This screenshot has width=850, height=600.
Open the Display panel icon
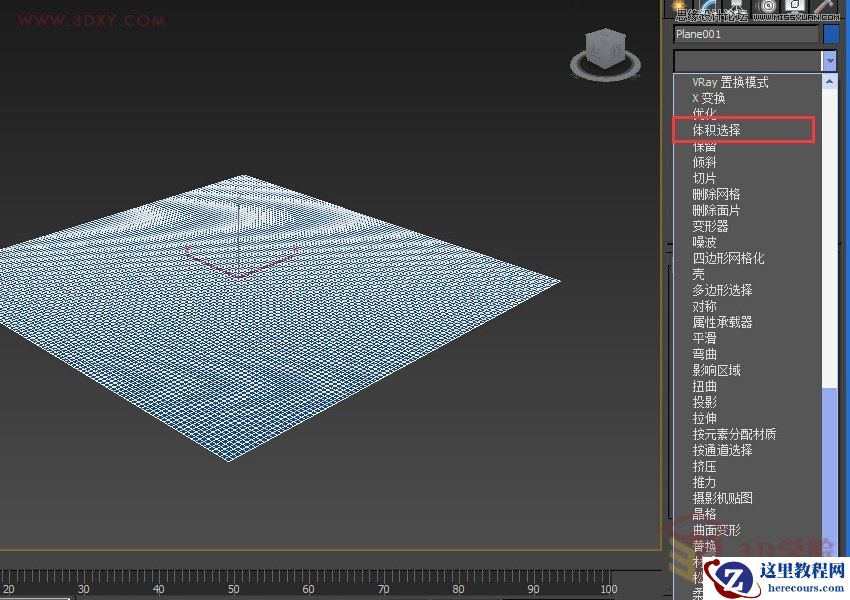(794, 8)
